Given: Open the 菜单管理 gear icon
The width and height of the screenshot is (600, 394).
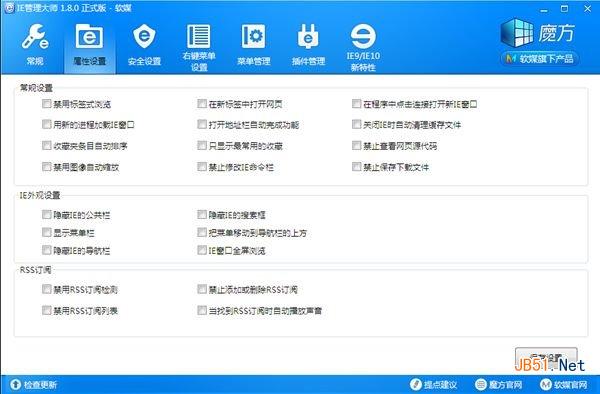Looking at the screenshot, I should click(x=253, y=45).
